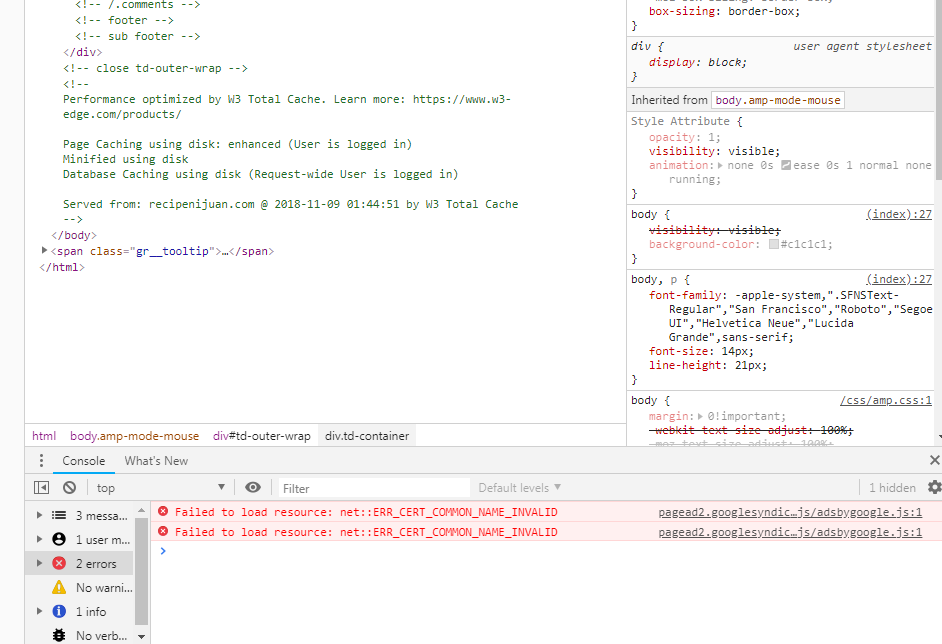942x644 pixels.
Task: Click error icon of first failed resource row
Action: 163,511
